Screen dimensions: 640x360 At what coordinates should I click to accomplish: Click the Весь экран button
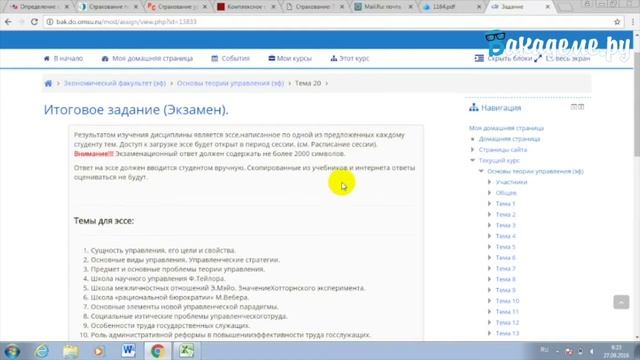pos(562,58)
